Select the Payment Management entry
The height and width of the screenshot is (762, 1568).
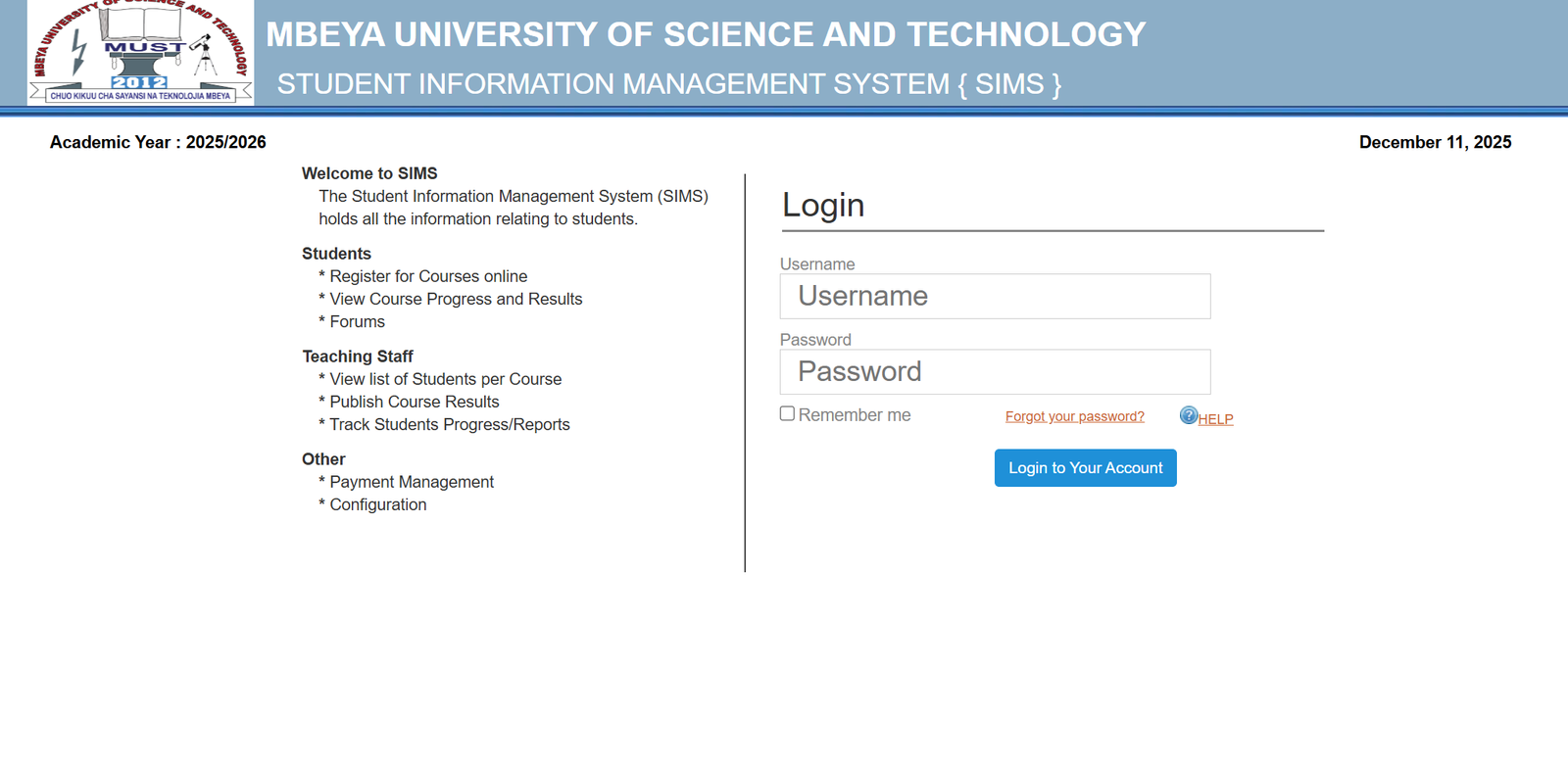pyautogui.click(x=412, y=482)
